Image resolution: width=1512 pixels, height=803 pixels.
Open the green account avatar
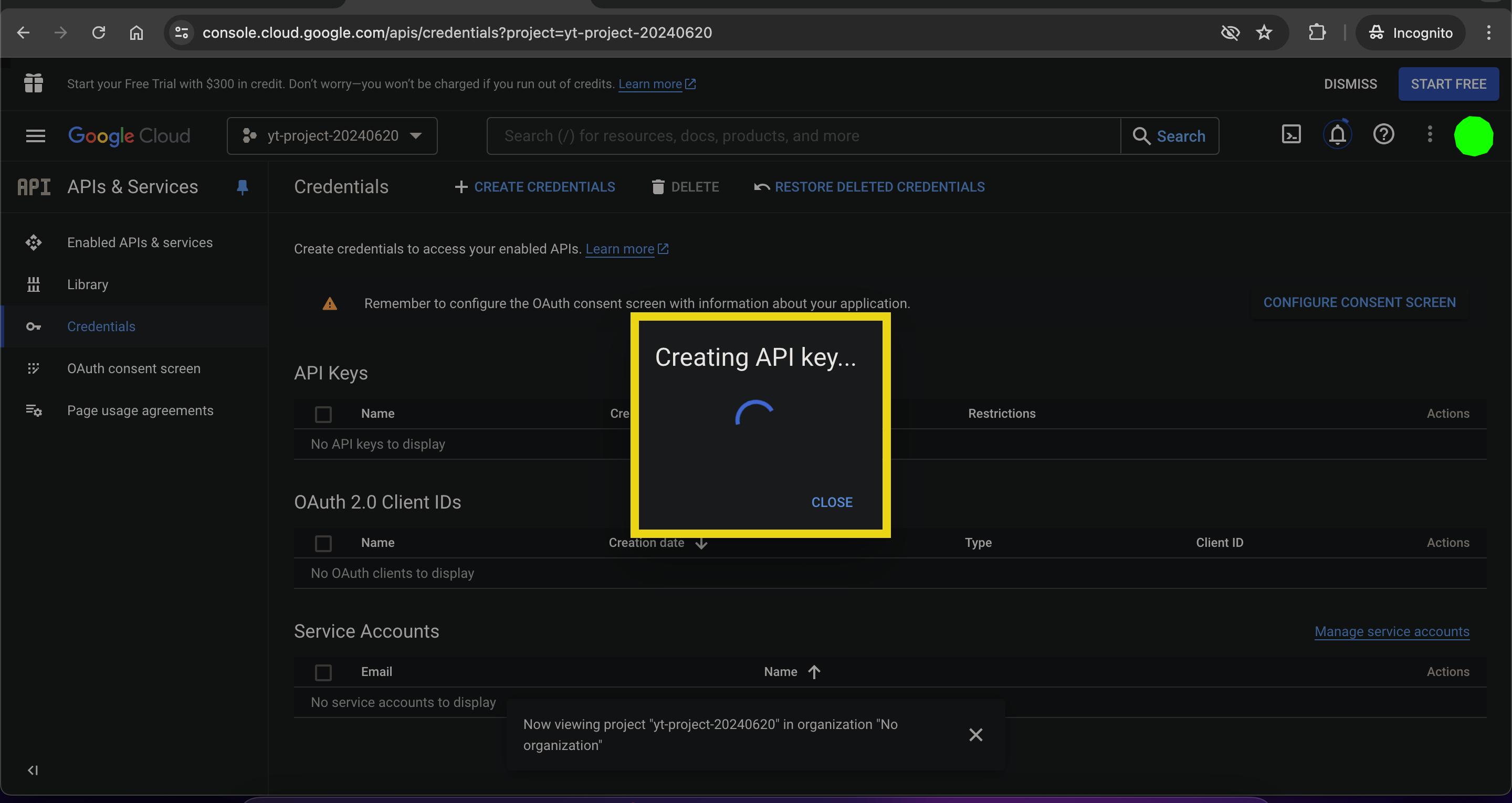1473,135
